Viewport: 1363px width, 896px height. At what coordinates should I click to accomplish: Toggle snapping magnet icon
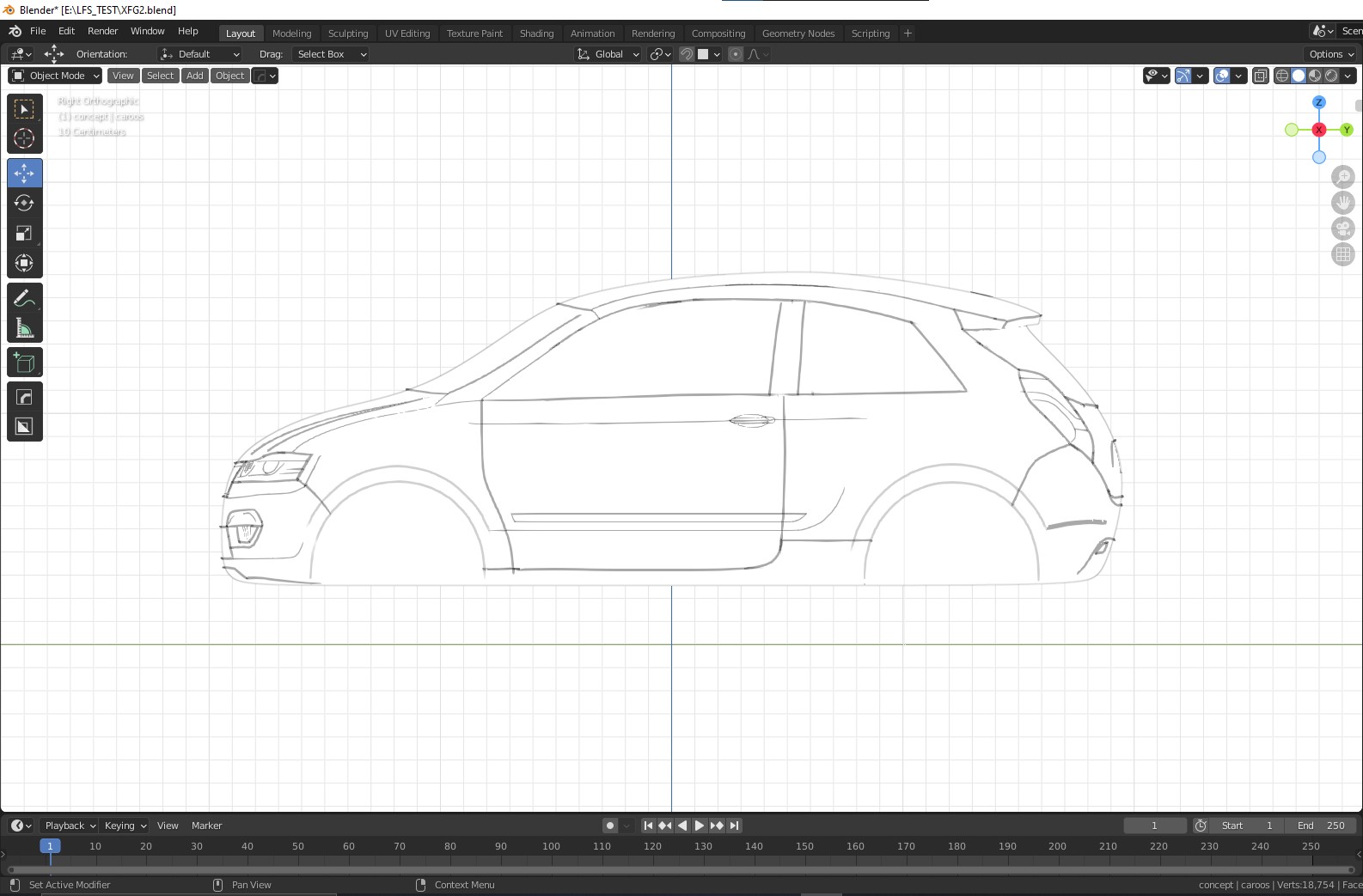click(x=687, y=54)
